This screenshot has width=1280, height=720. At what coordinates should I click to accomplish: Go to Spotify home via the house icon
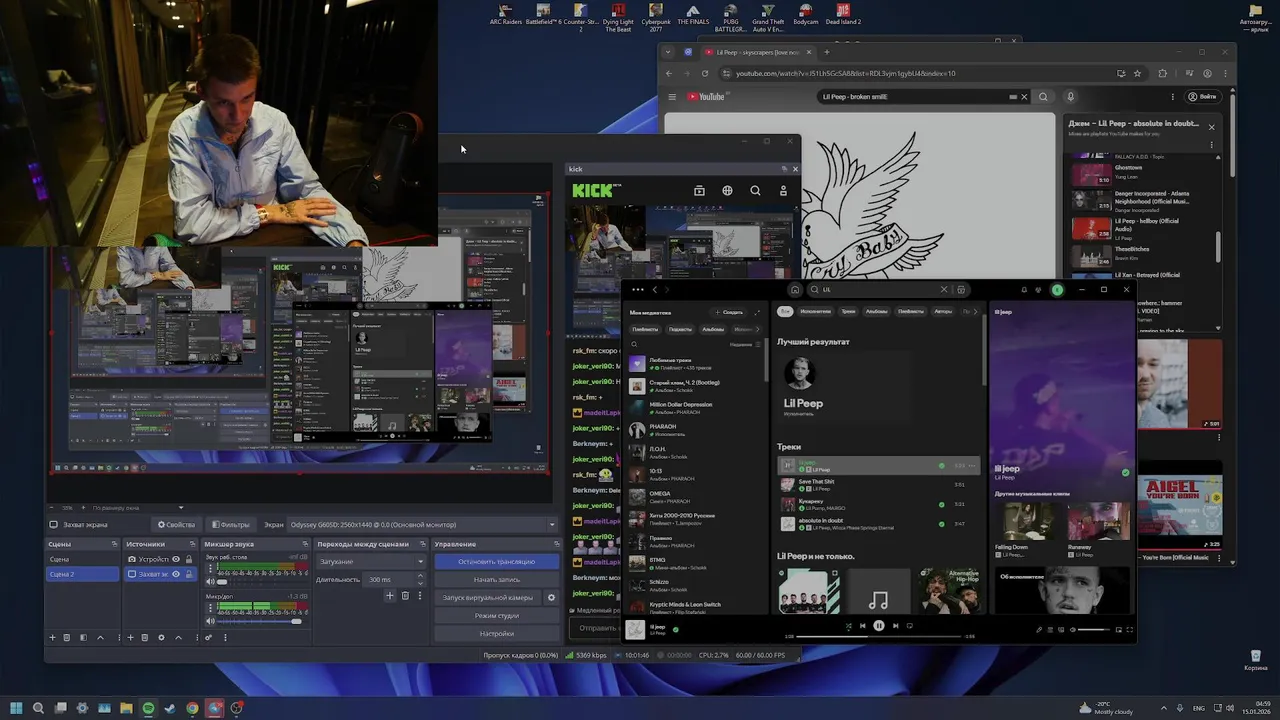[x=795, y=290]
